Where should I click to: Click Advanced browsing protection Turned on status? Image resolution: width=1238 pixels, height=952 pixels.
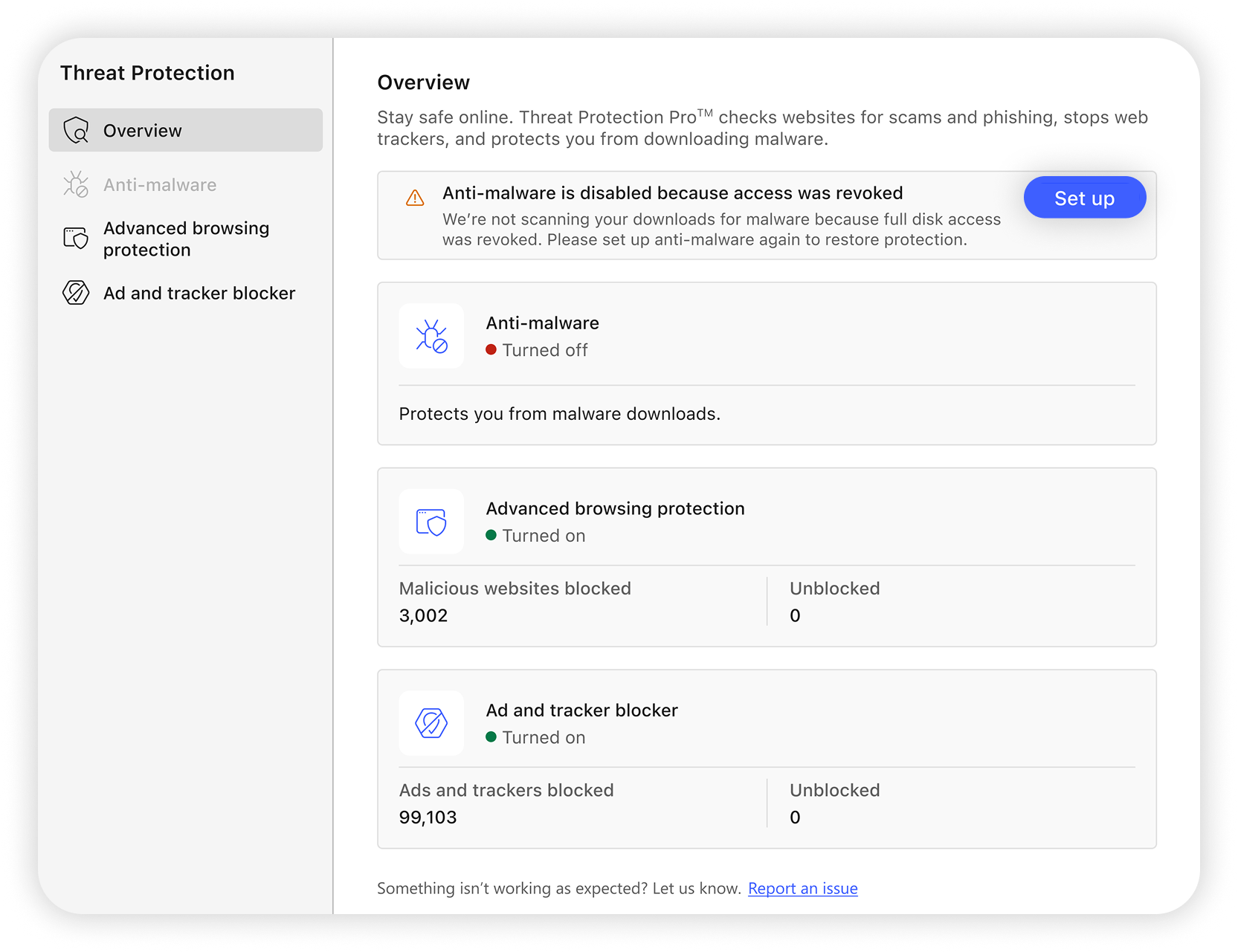(x=543, y=536)
